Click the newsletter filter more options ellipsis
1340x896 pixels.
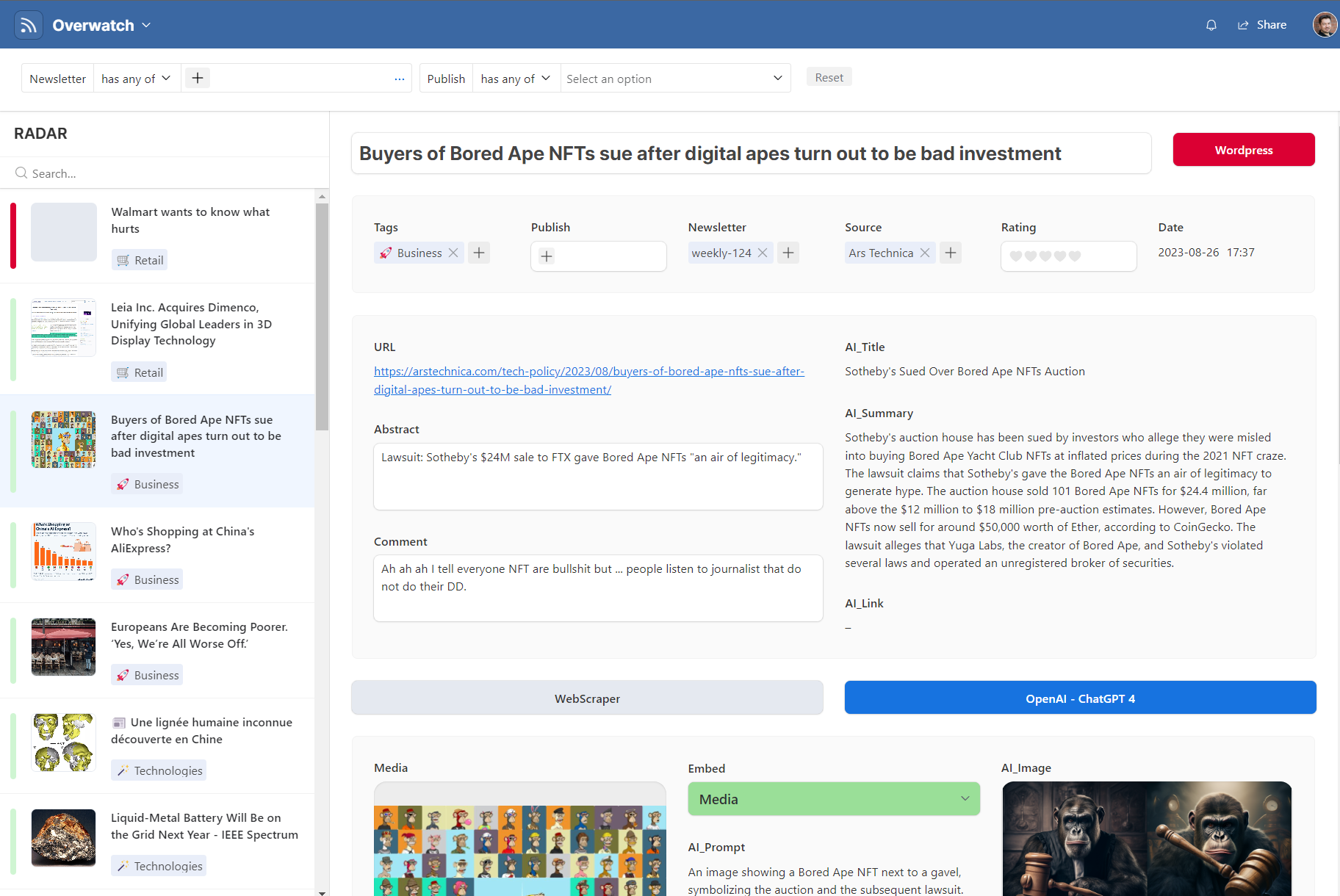point(399,79)
